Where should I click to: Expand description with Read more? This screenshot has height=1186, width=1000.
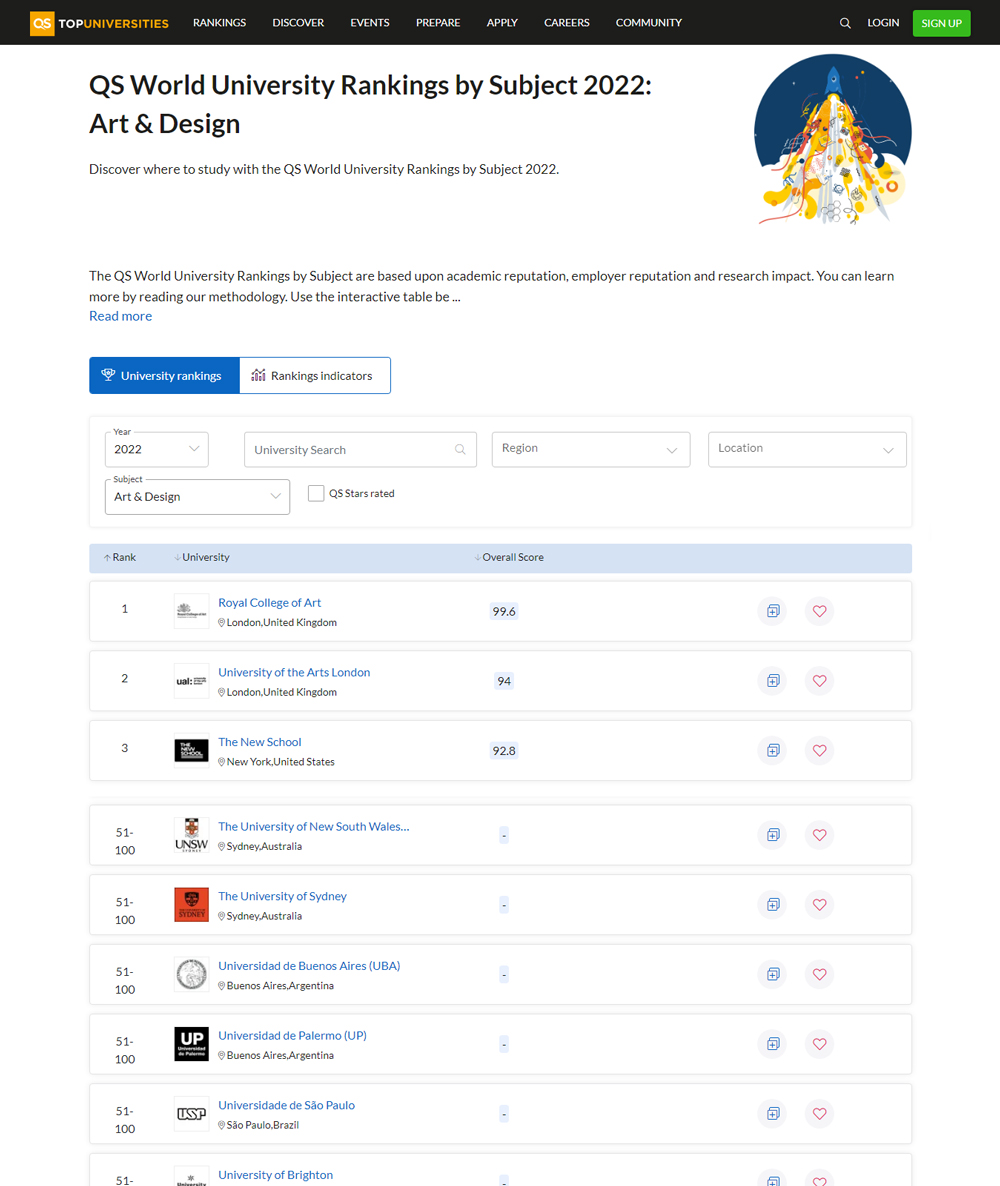click(x=120, y=316)
